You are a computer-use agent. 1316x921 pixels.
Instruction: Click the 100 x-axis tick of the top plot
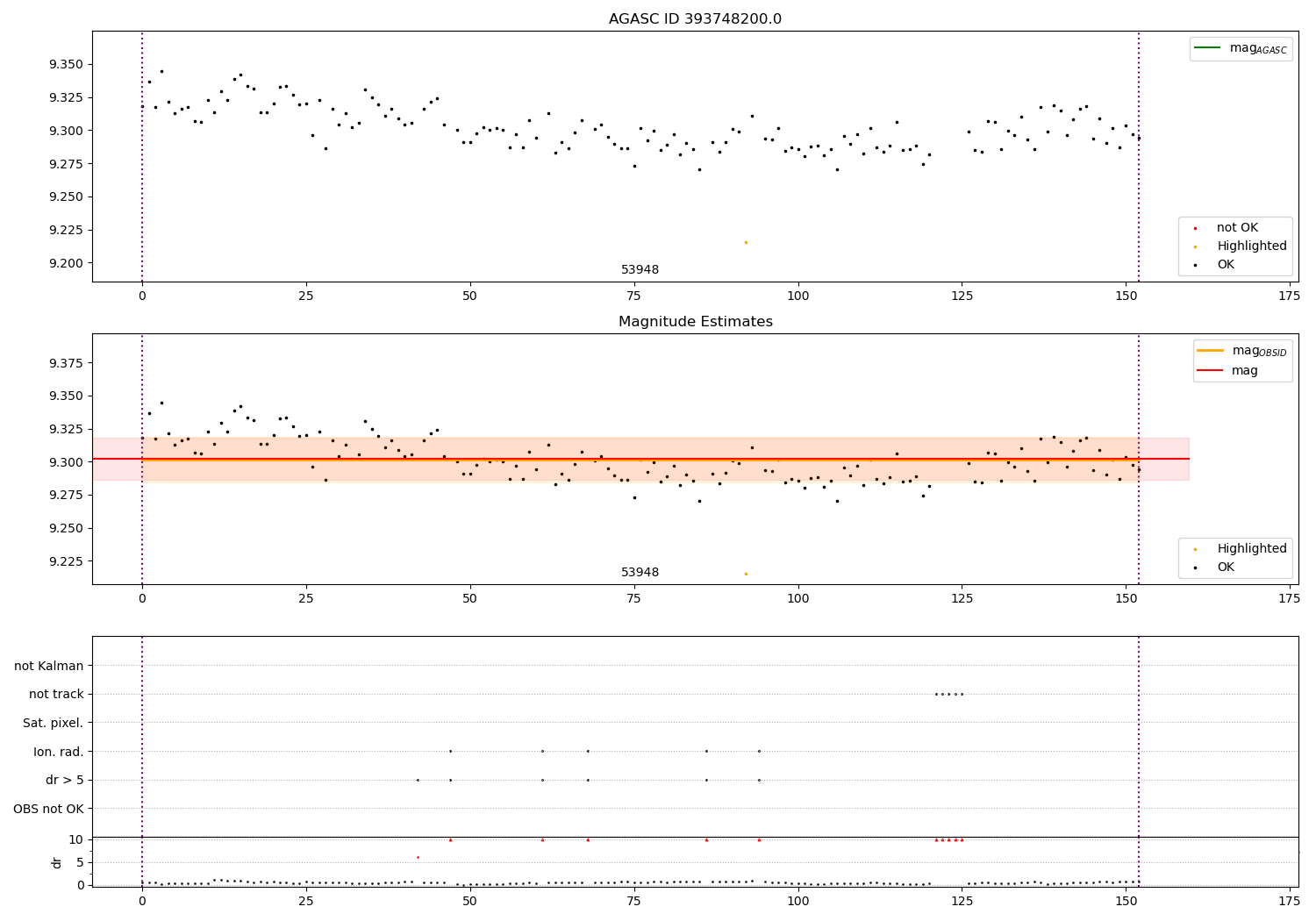797,296
